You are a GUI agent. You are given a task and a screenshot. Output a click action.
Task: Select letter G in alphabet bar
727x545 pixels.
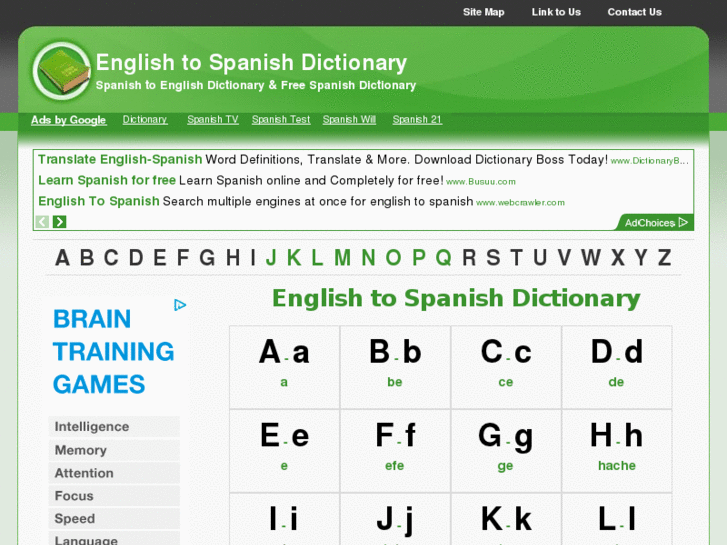207,257
